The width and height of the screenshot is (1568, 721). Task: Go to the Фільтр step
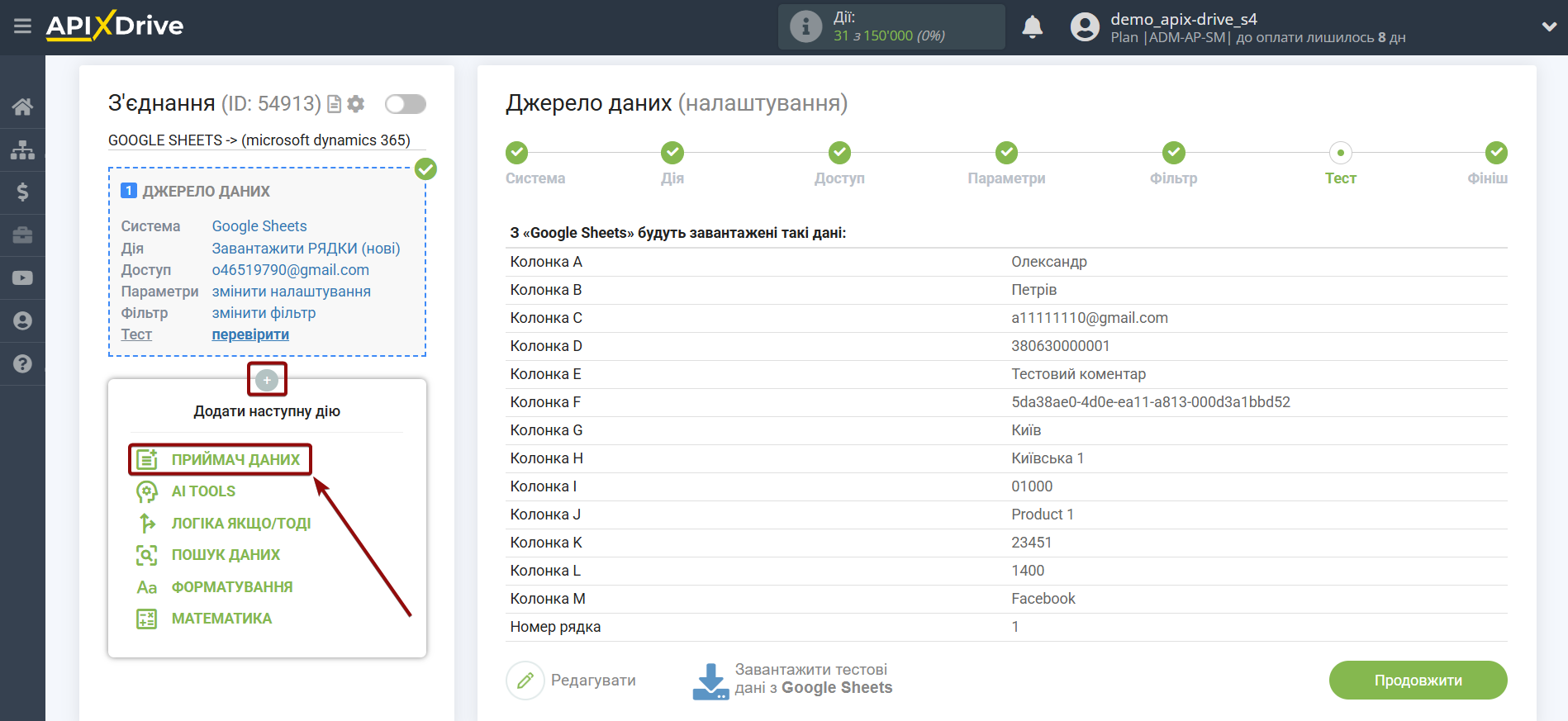click(1173, 153)
